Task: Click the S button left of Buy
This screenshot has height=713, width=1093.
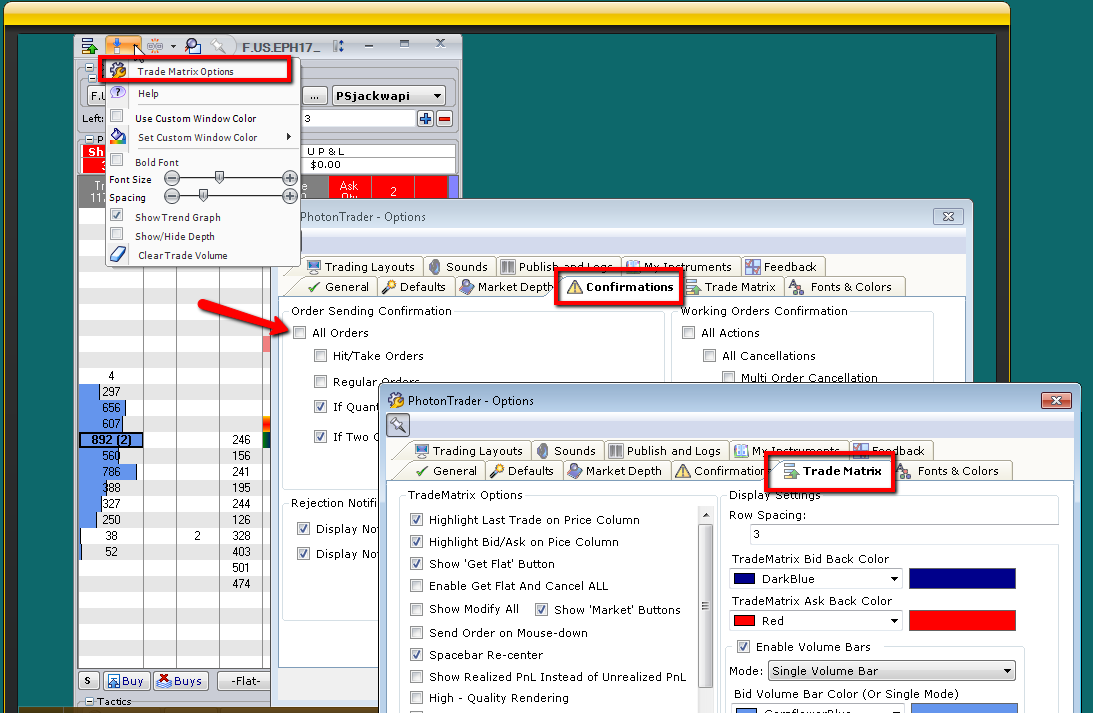Action: point(87,681)
